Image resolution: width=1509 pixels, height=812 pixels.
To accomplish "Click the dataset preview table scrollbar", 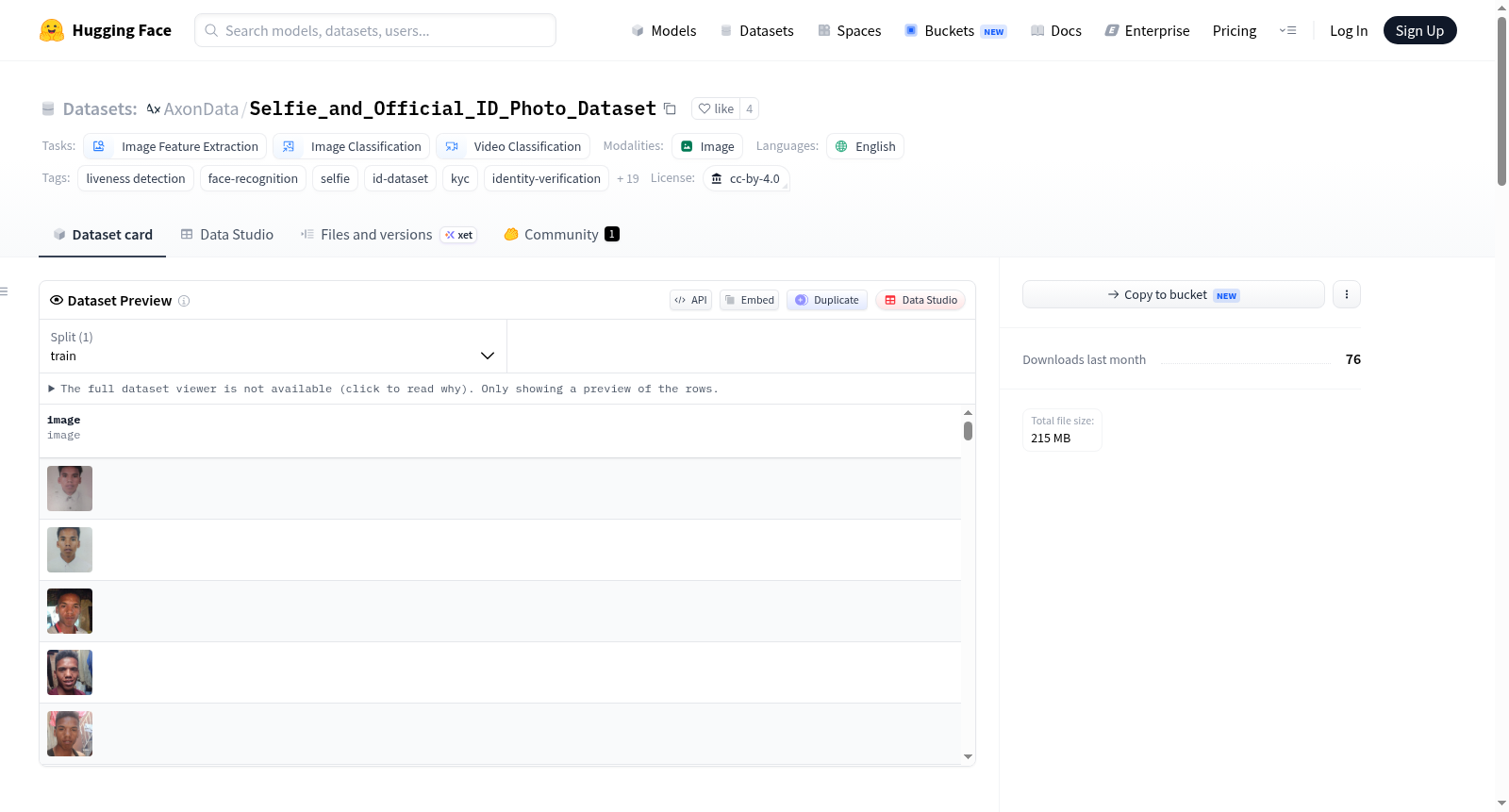I will [x=968, y=431].
